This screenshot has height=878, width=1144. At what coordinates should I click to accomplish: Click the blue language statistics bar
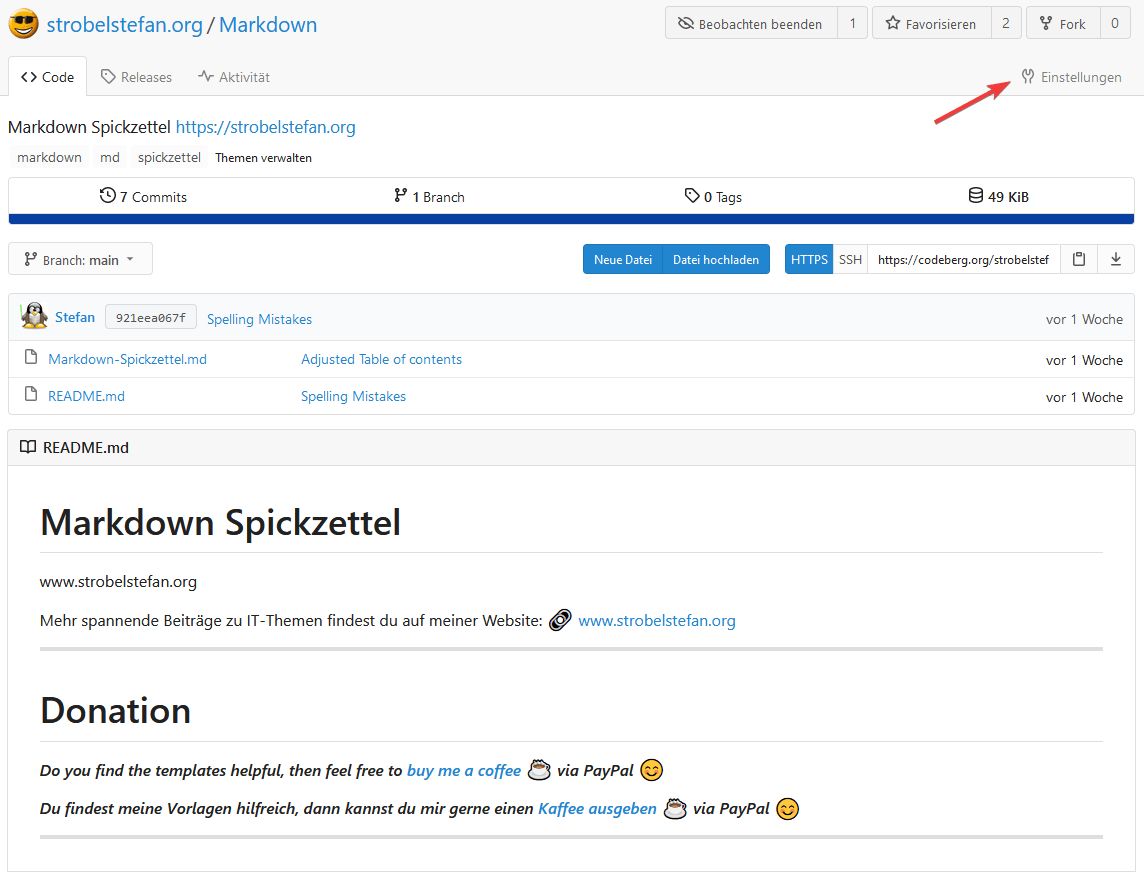coord(571,219)
